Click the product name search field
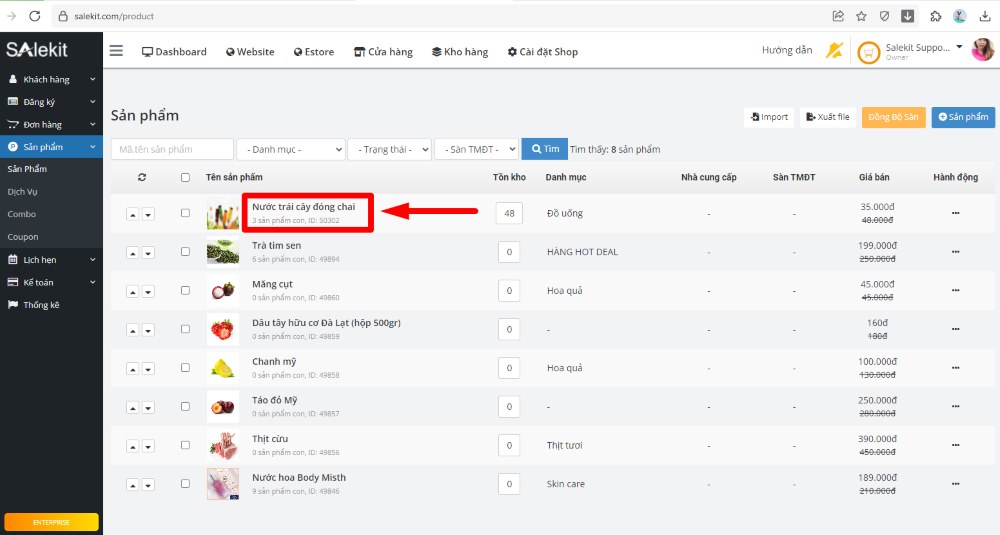This screenshot has height=535, width=1000. tap(171, 149)
